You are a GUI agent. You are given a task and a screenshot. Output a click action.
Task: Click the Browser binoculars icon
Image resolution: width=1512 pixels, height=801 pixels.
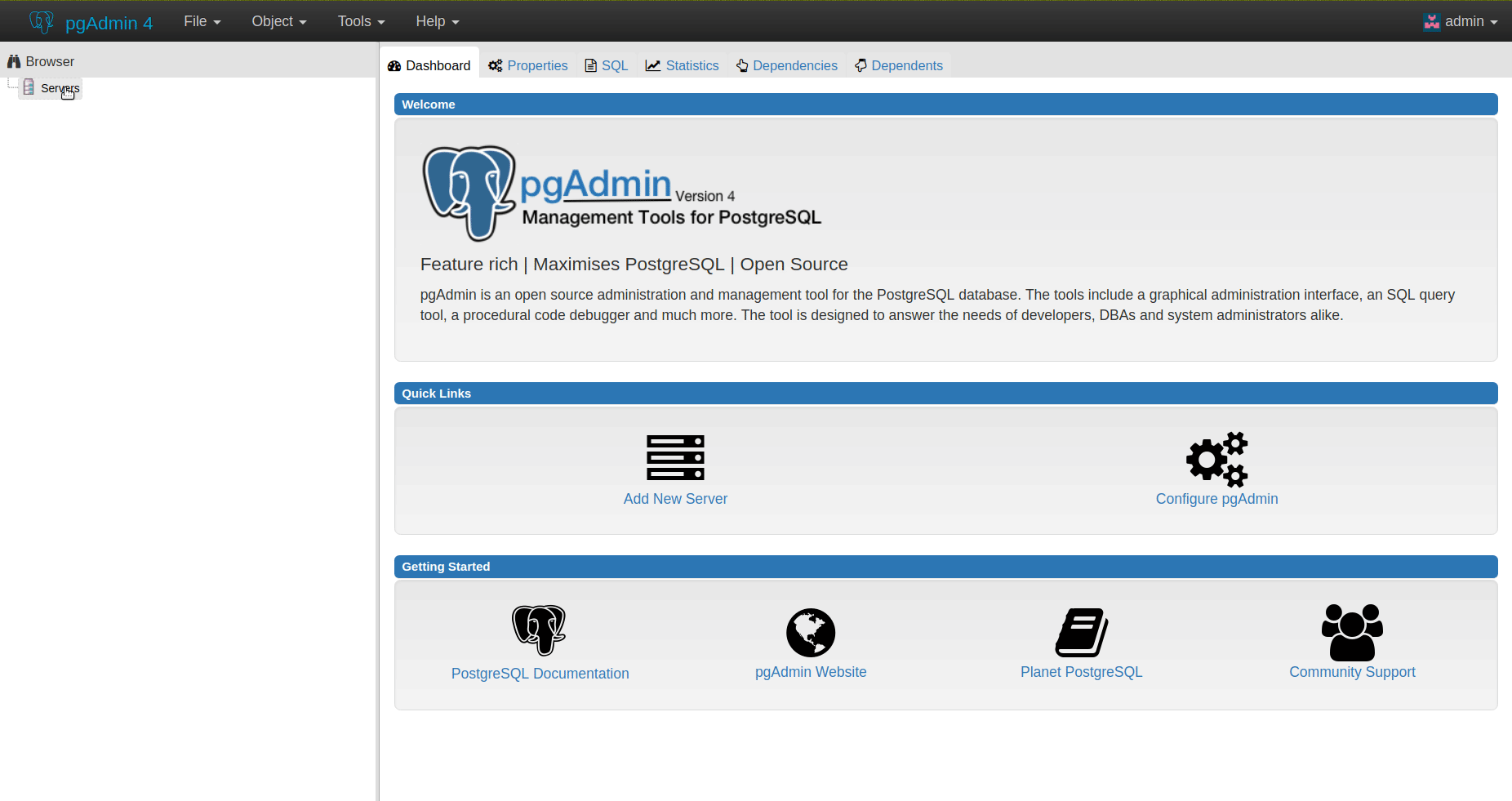pos(14,61)
